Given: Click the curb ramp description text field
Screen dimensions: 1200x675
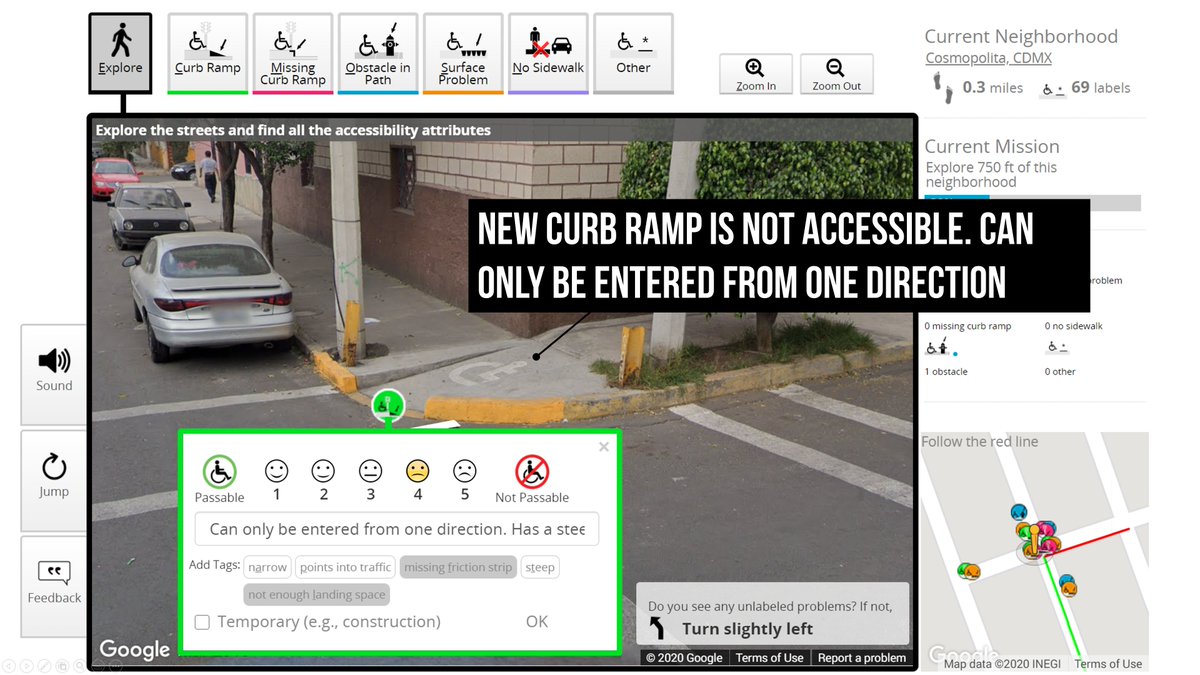Looking at the screenshot, I should pos(396,529).
